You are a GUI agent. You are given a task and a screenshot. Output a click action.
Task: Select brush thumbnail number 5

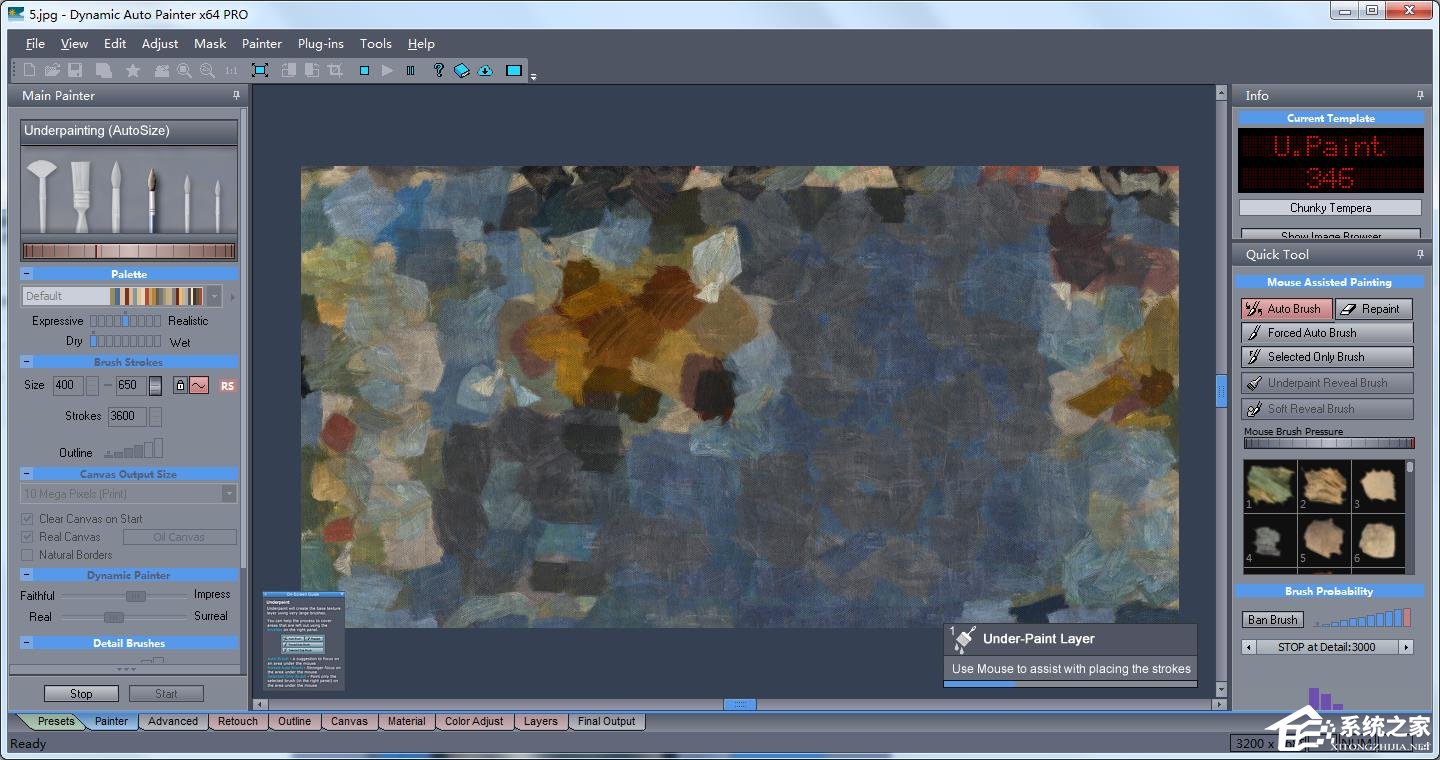[1324, 540]
